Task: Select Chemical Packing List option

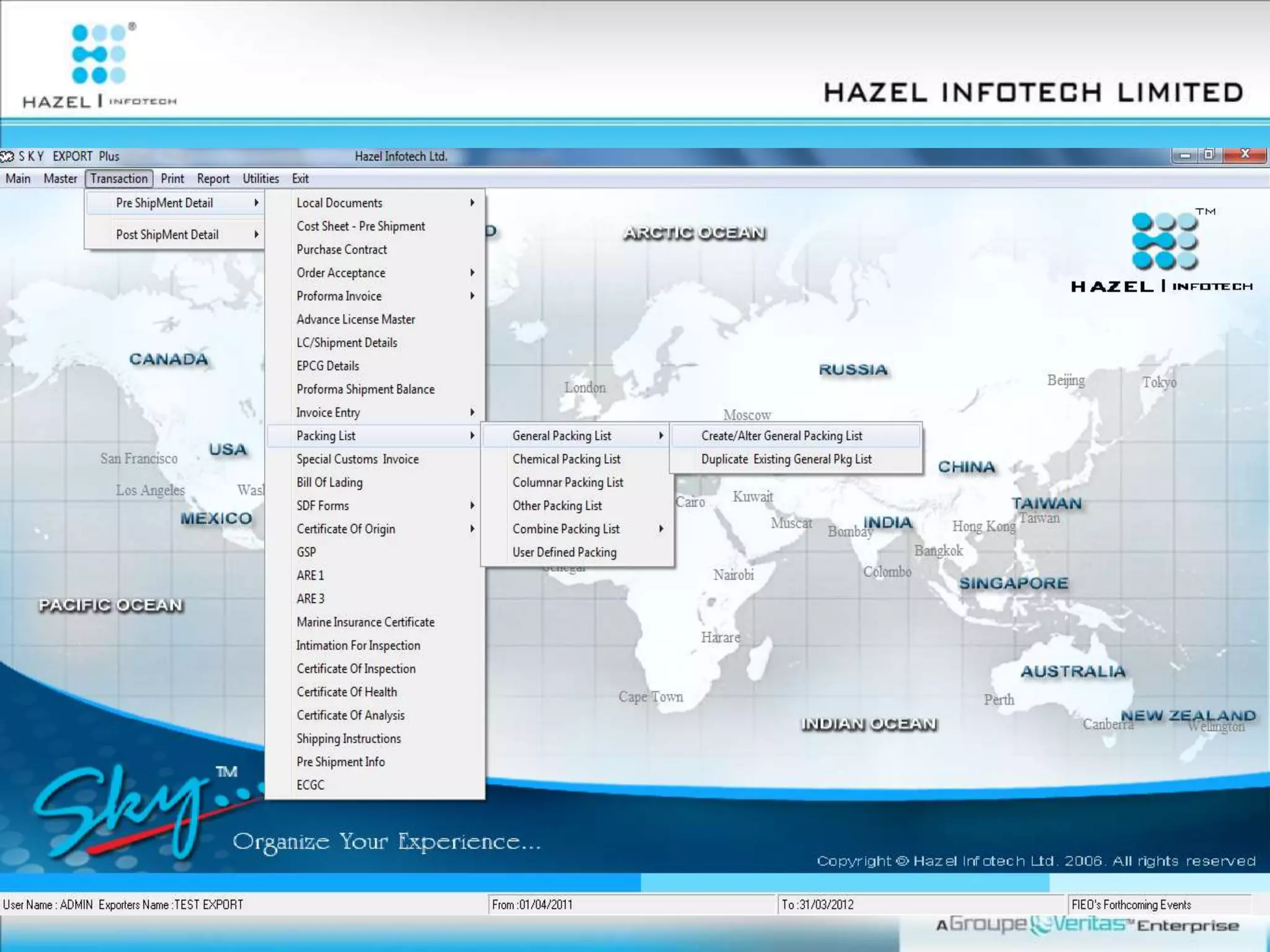Action: pyautogui.click(x=566, y=459)
